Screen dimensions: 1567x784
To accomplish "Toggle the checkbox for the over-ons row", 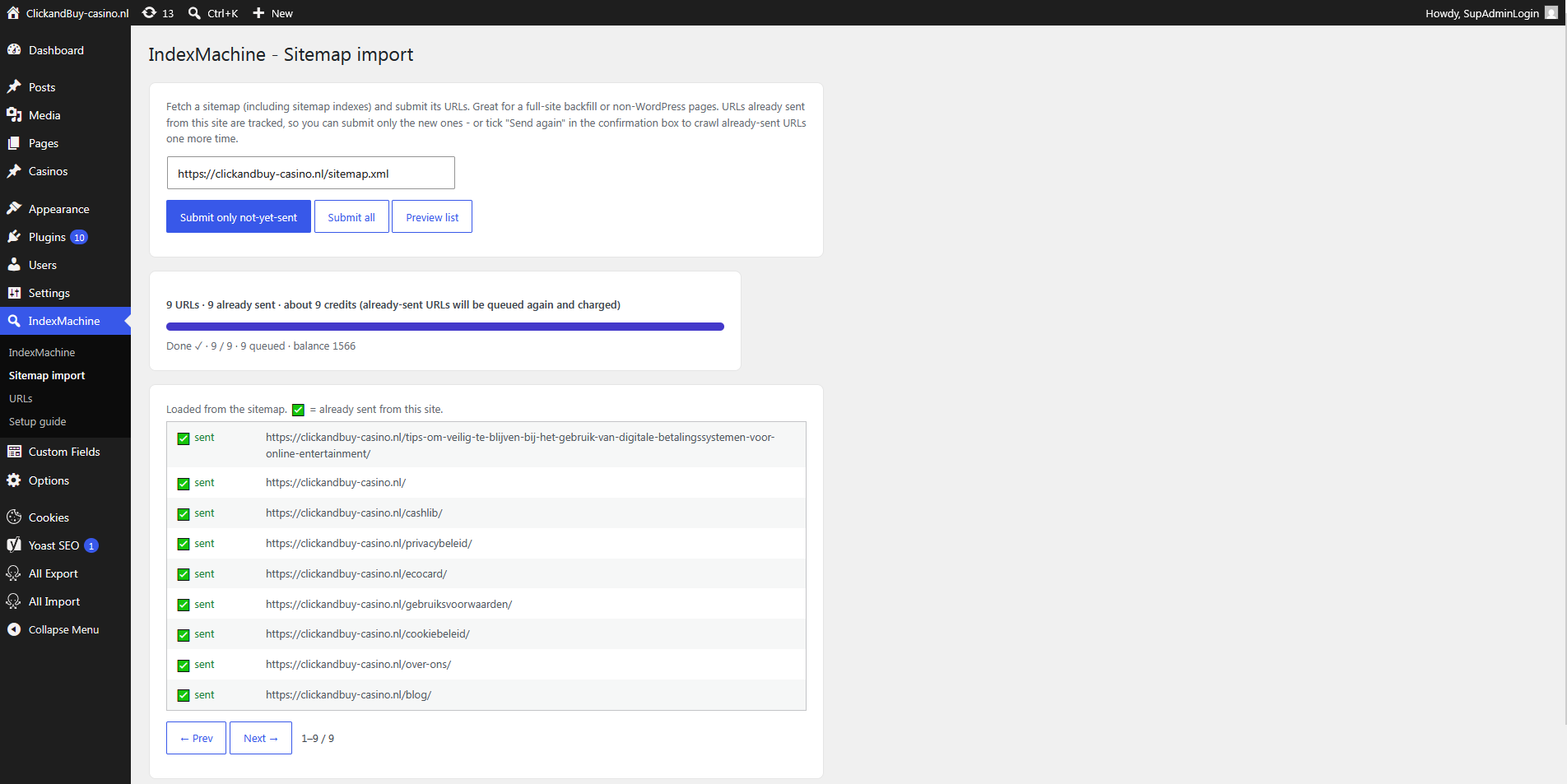I will (184, 666).
